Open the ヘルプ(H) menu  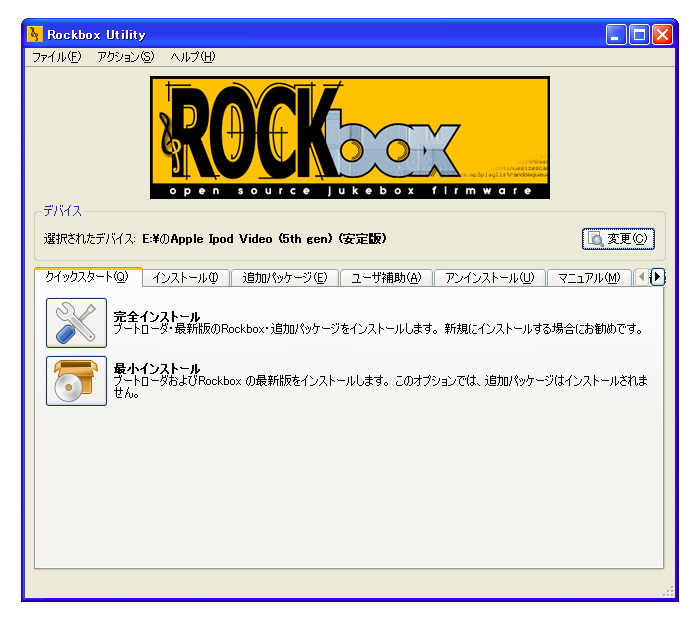tap(193, 57)
